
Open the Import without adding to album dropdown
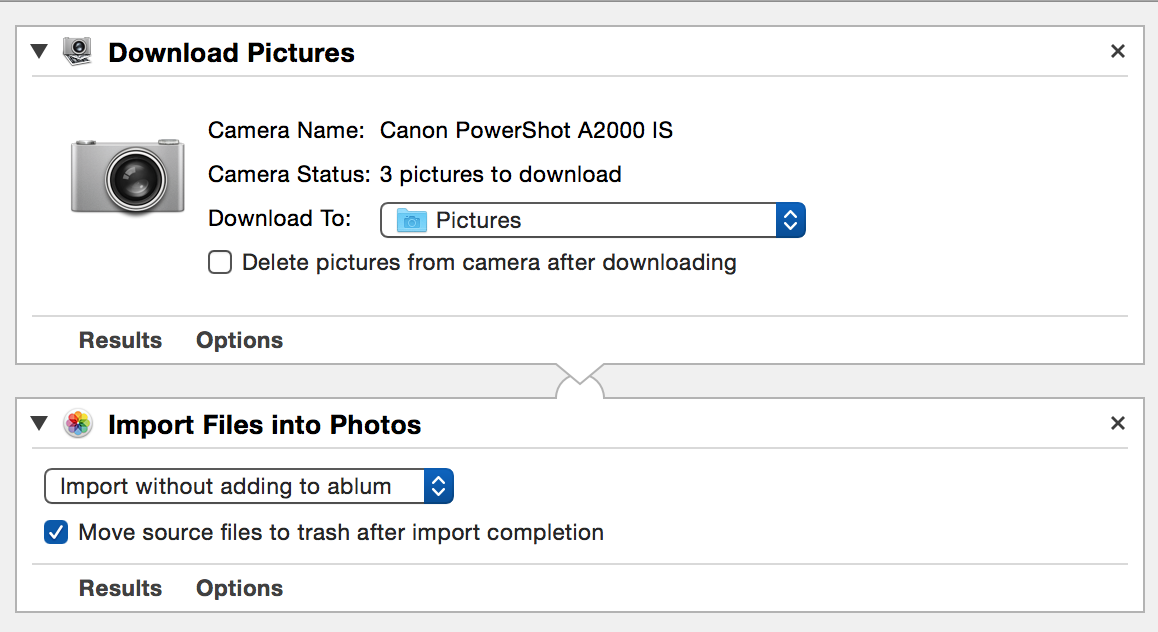coord(249,487)
